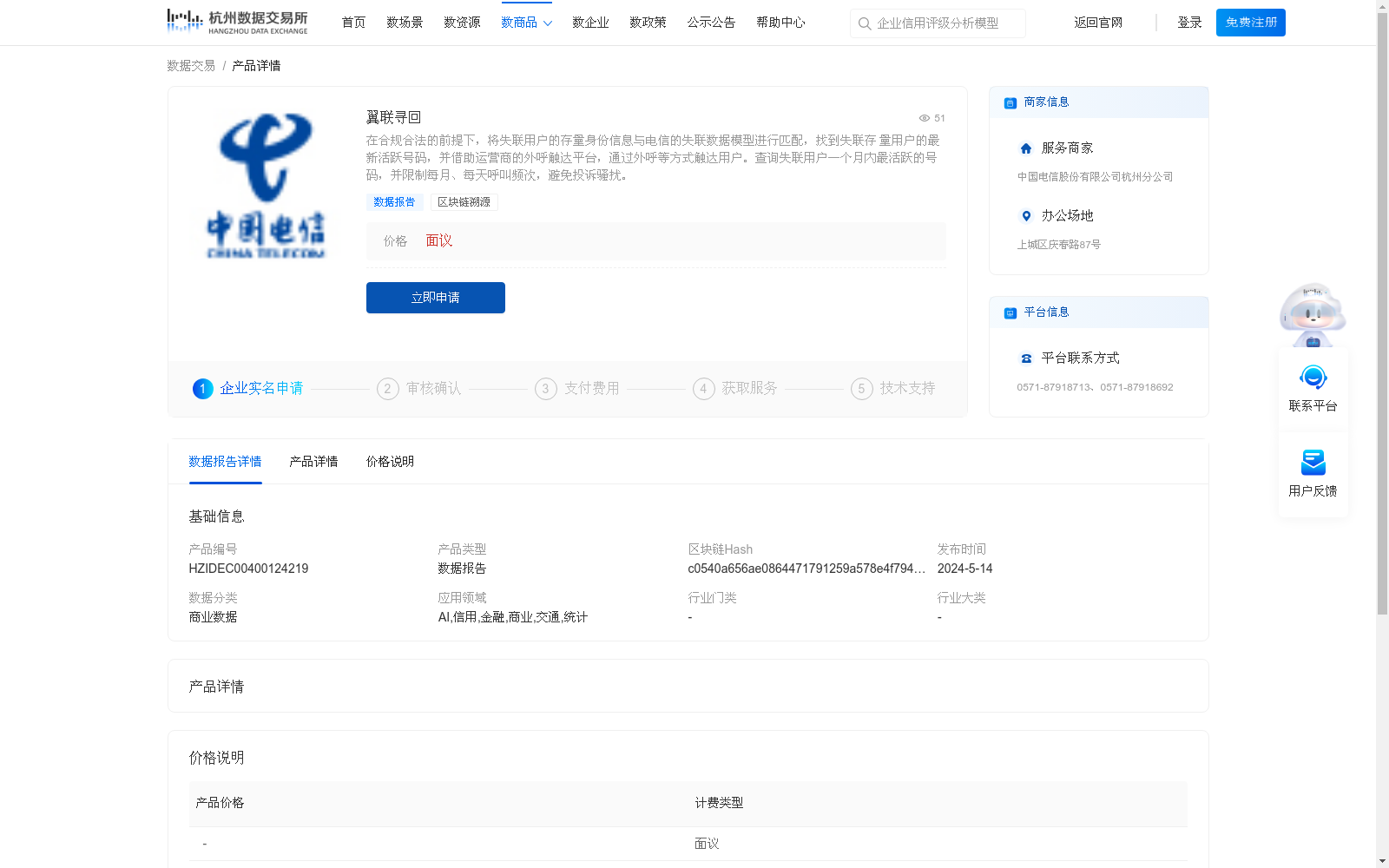1389x868 pixels.
Task: Click the search magnifier icon
Action: coord(865,23)
